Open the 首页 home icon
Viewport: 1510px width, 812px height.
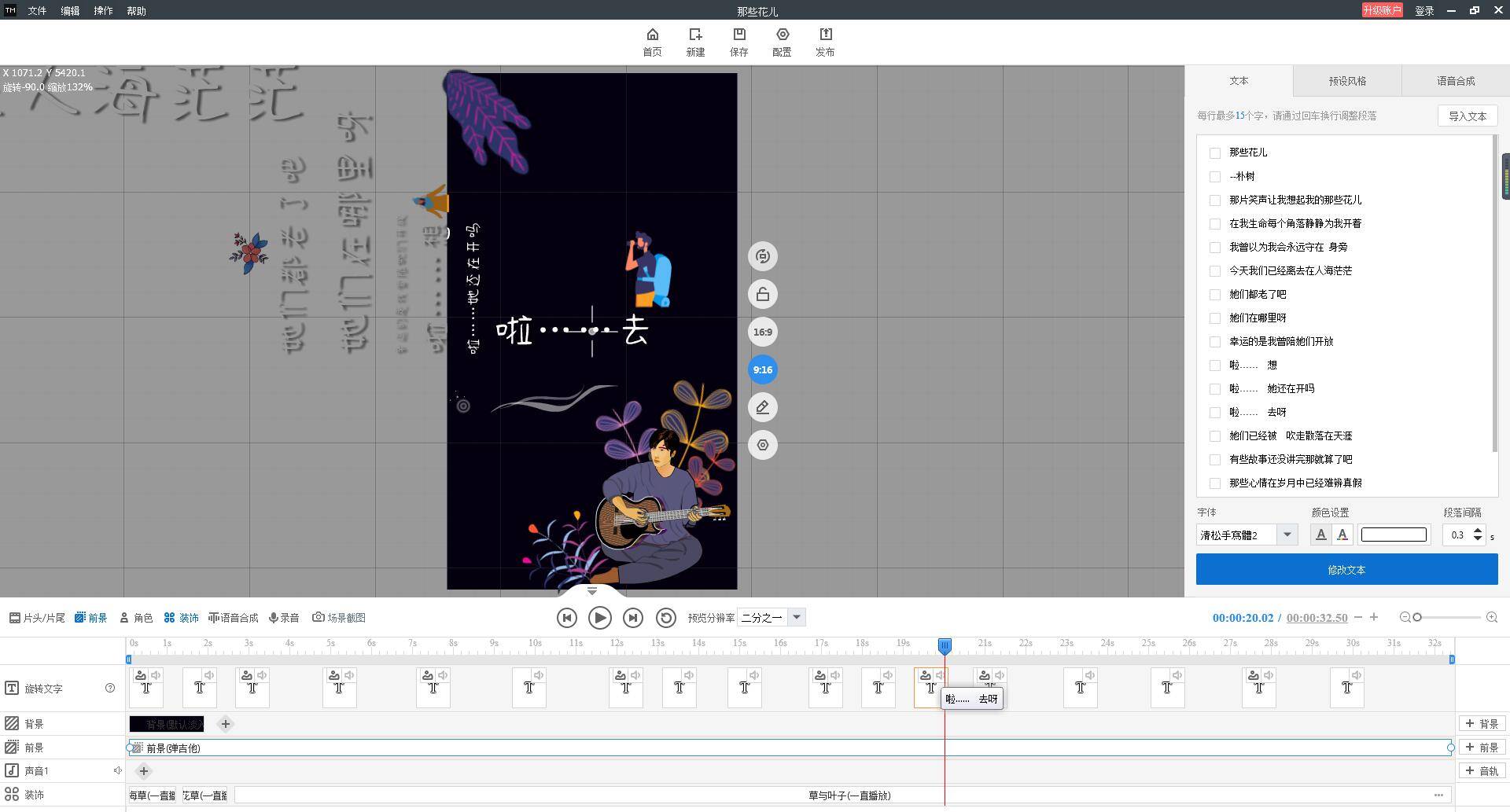(652, 42)
